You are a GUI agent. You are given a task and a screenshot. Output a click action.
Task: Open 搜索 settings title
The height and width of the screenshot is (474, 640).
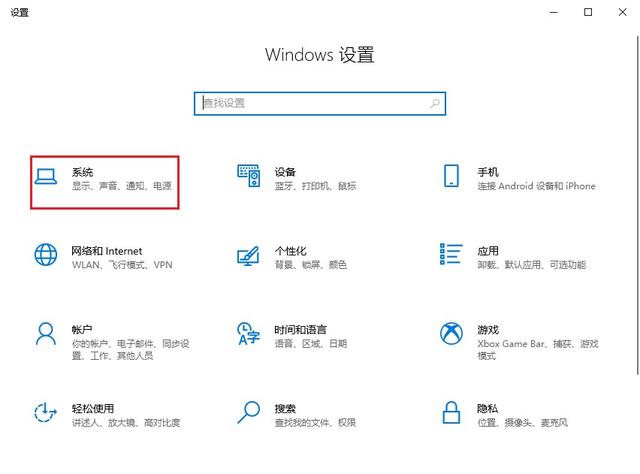click(x=285, y=408)
